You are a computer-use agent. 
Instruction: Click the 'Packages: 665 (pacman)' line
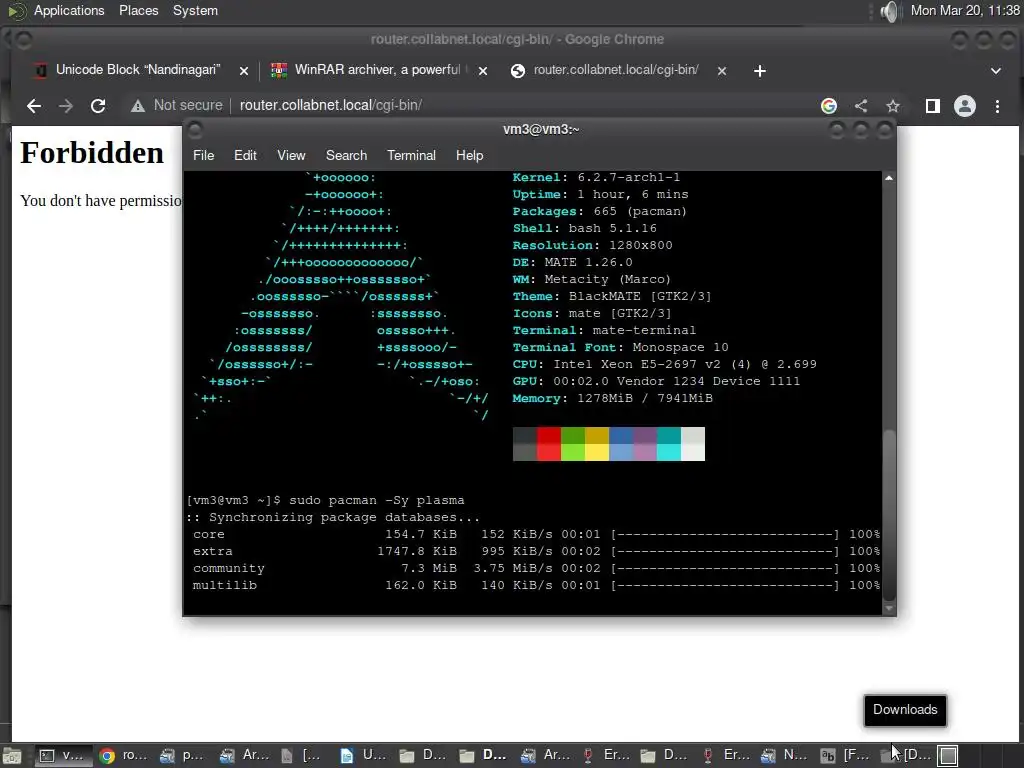[x=600, y=212]
